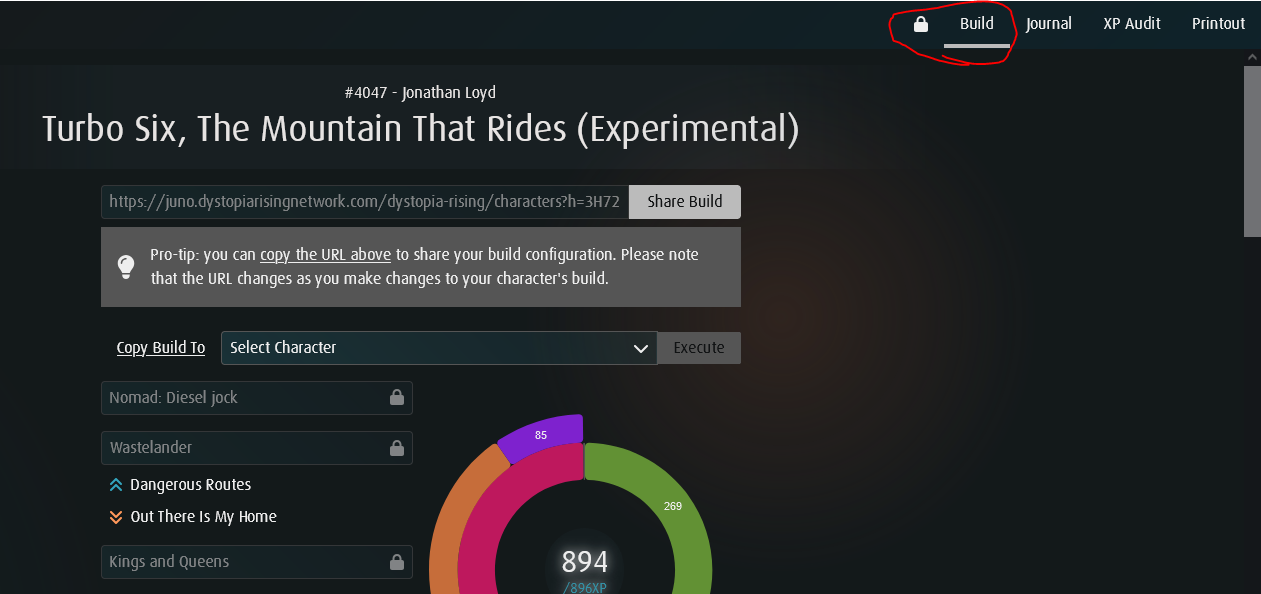Open the Journal tab

1049,24
